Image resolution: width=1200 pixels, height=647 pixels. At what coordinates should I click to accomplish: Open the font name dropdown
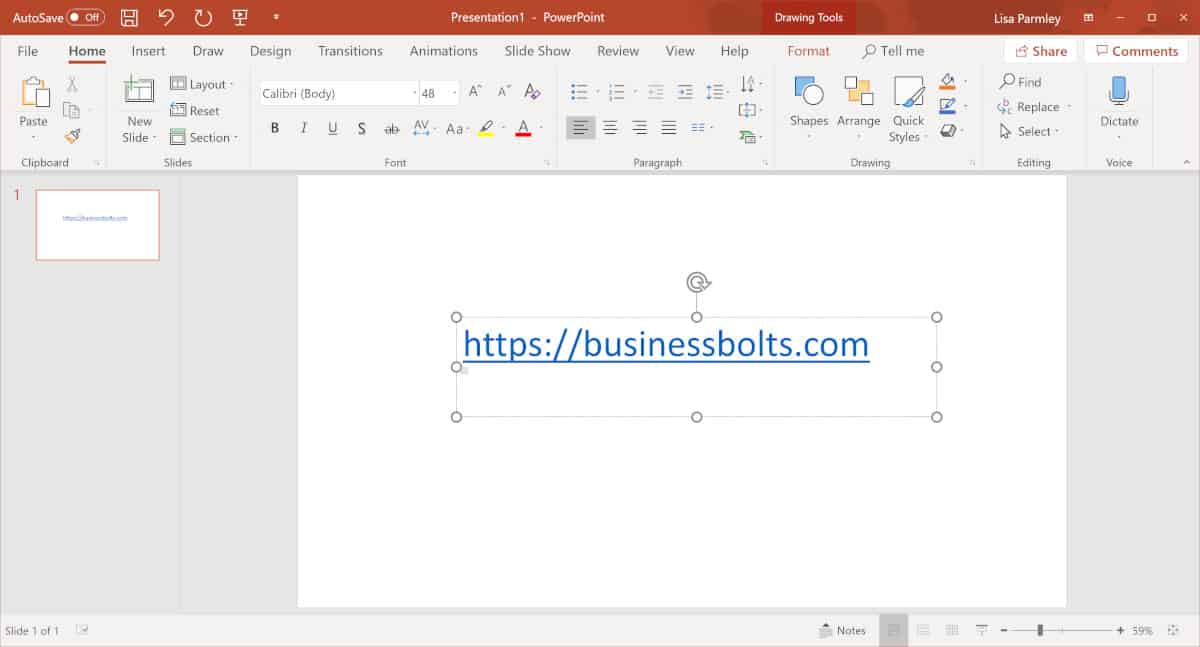[415, 93]
